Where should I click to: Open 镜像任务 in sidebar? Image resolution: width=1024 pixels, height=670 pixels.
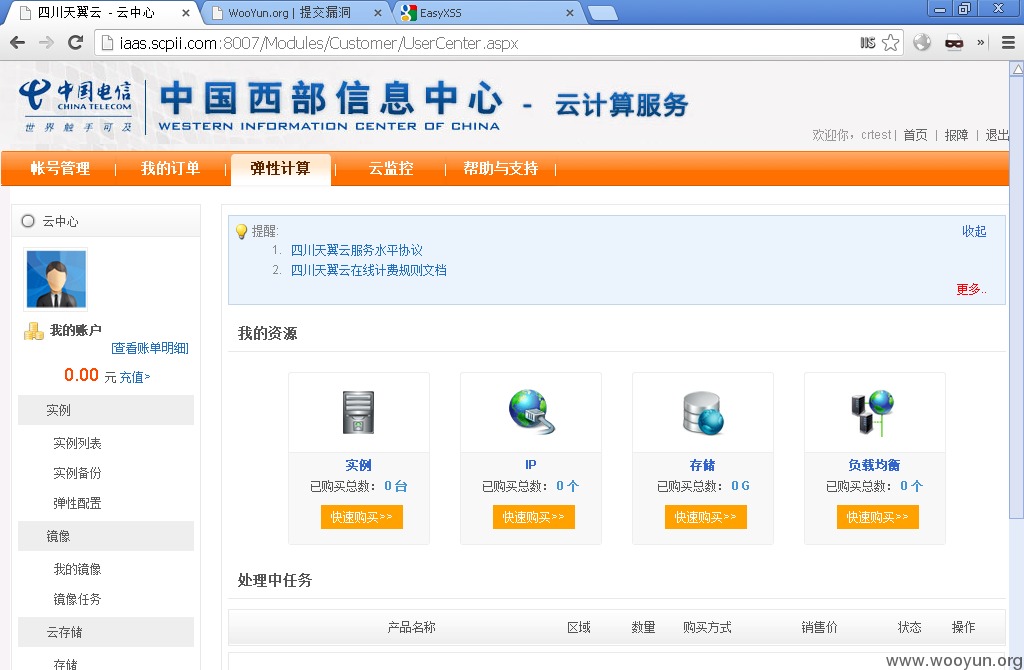pyautogui.click(x=77, y=599)
